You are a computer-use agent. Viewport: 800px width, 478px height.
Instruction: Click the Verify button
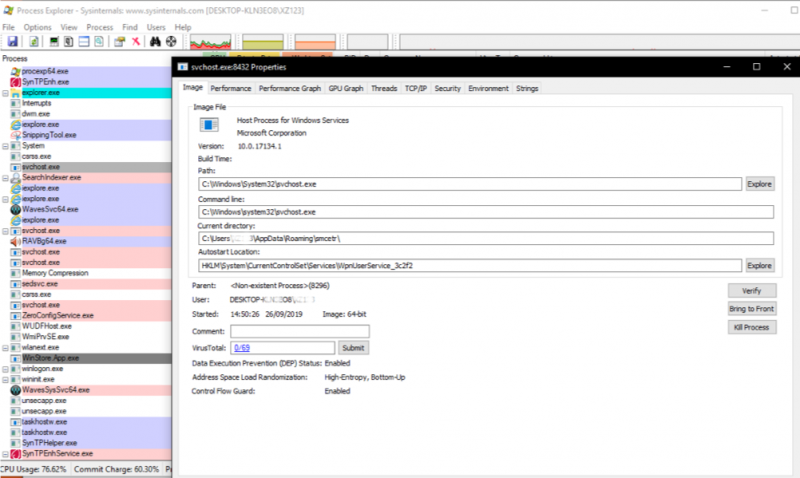coord(752,291)
